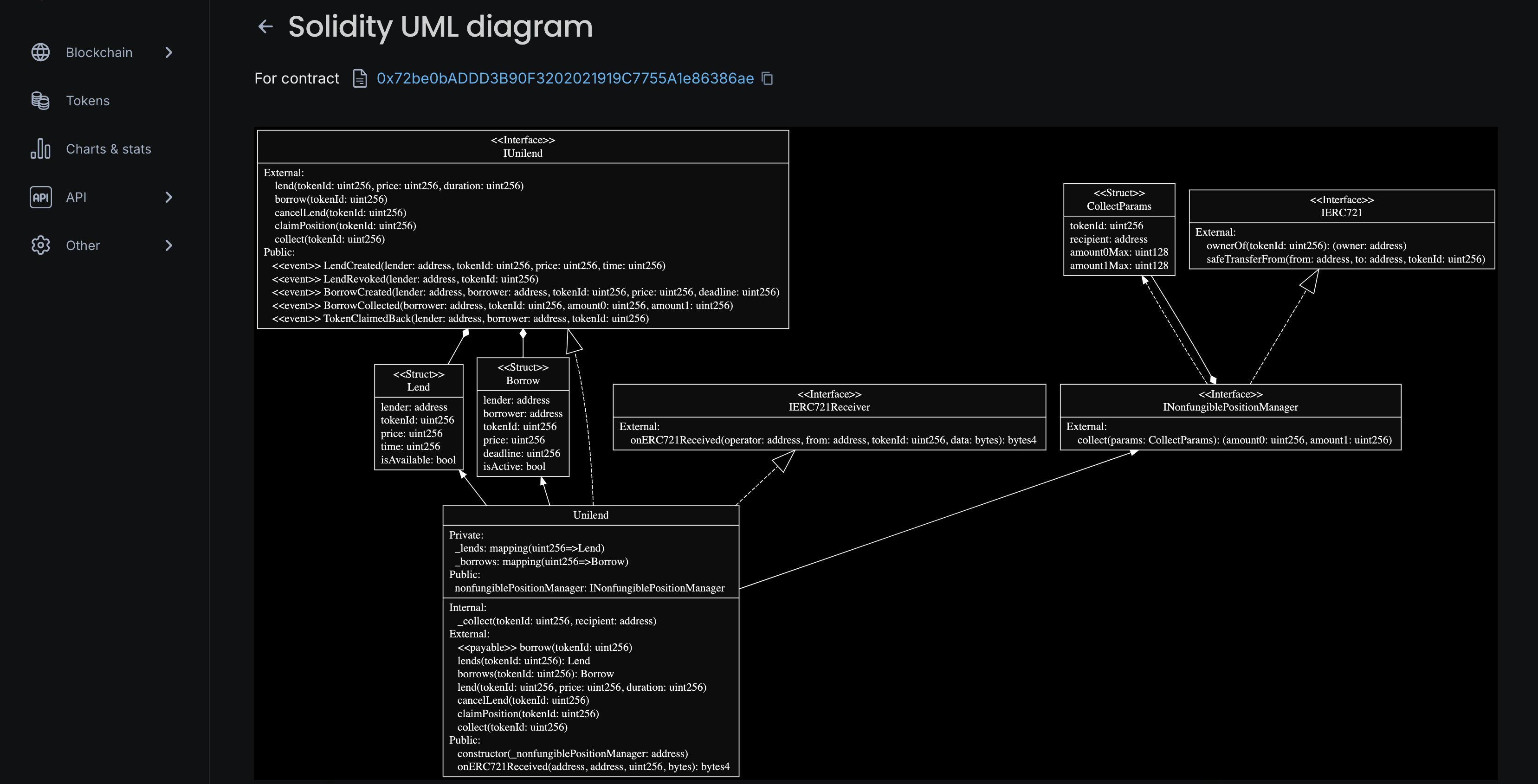The width and height of the screenshot is (1538, 784).
Task: Click the Other sidebar icon
Action: click(x=39, y=245)
